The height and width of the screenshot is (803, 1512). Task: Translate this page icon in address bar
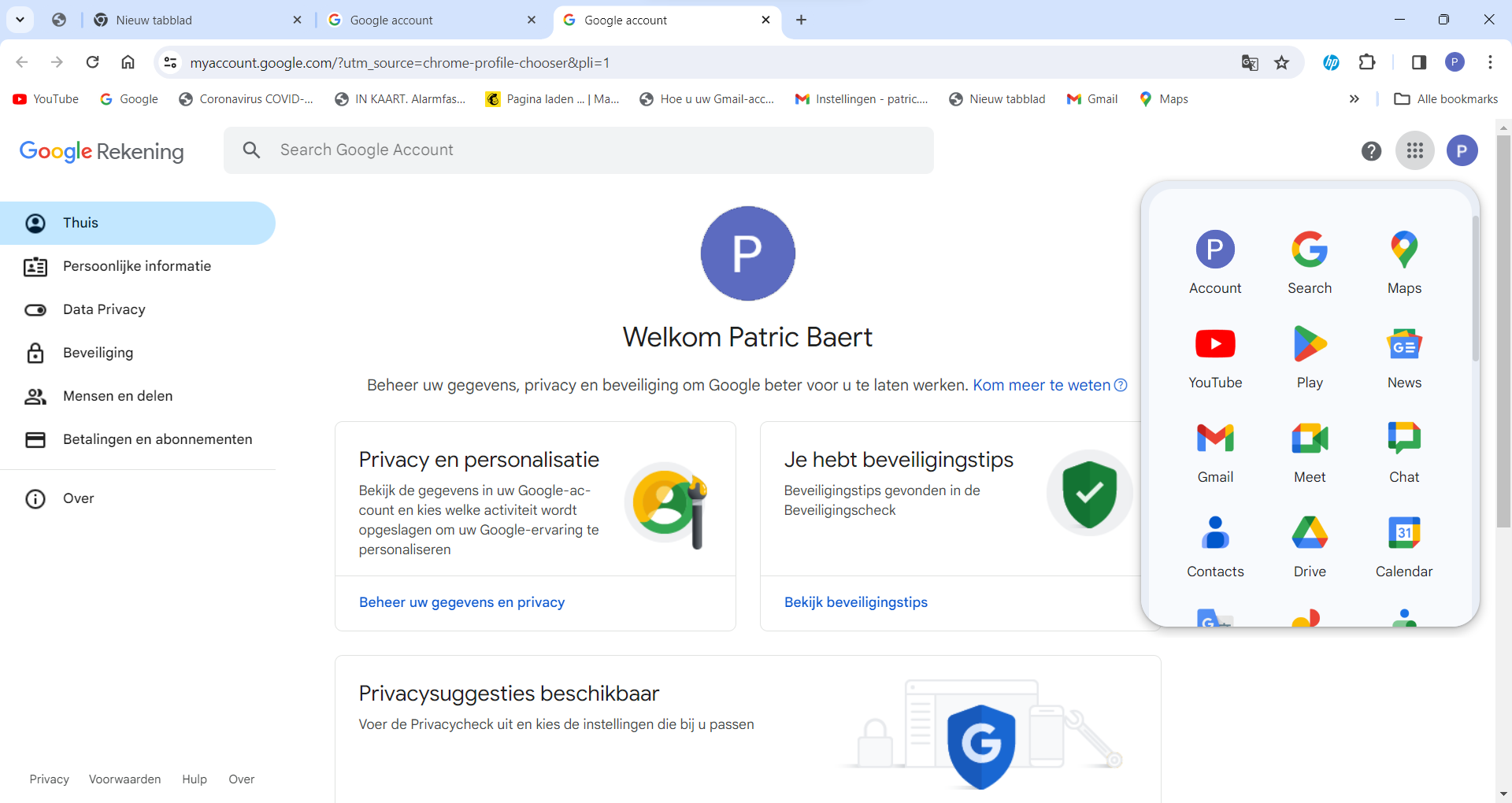coord(1250,62)
